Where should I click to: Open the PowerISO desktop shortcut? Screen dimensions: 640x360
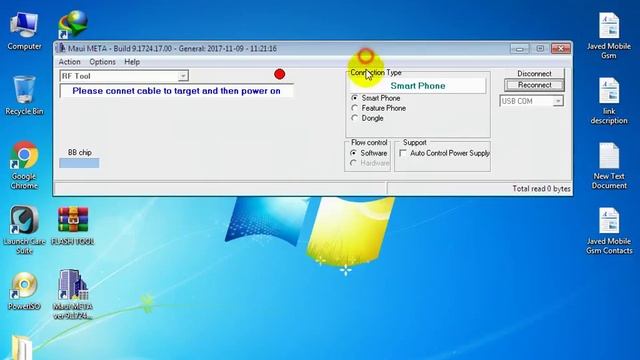pyautogui.click(x=24, y=291)
